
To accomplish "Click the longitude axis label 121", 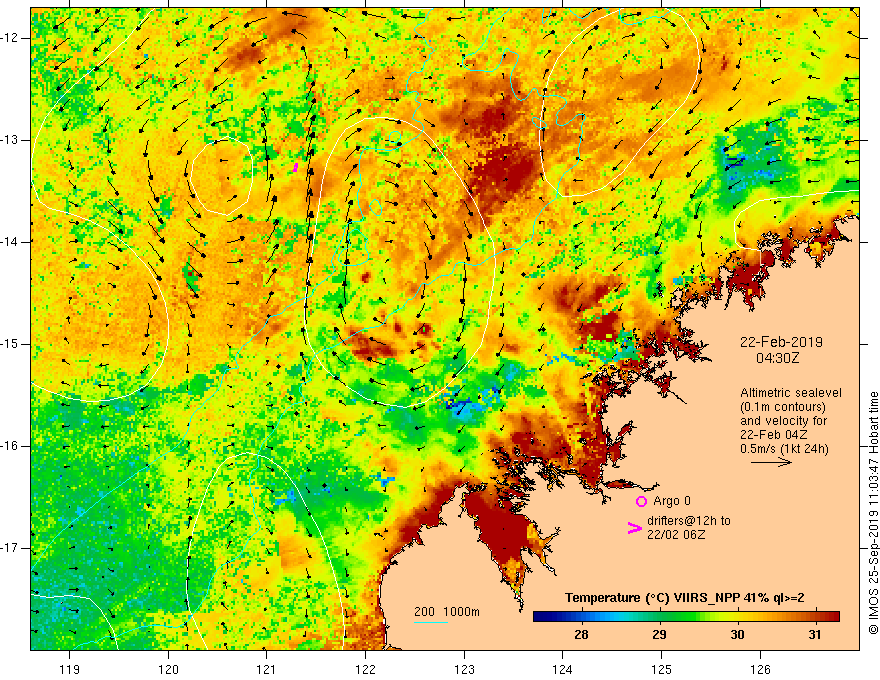I will [267, 669].
